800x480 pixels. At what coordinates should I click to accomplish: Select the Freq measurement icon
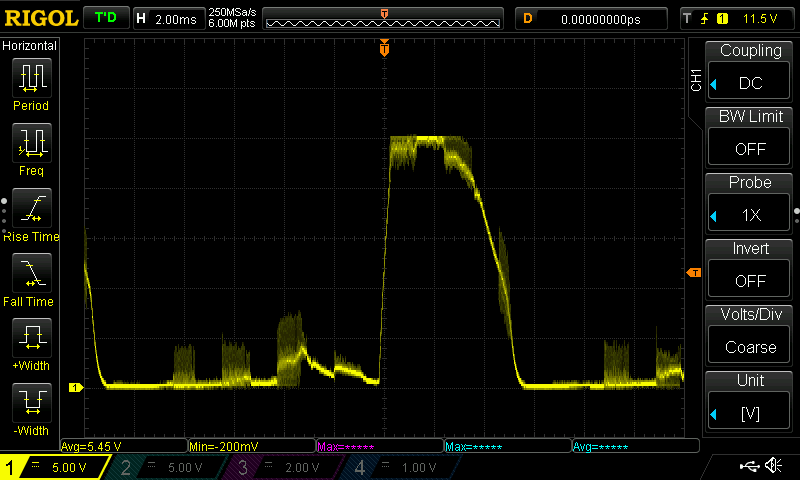tap(30, 144)
